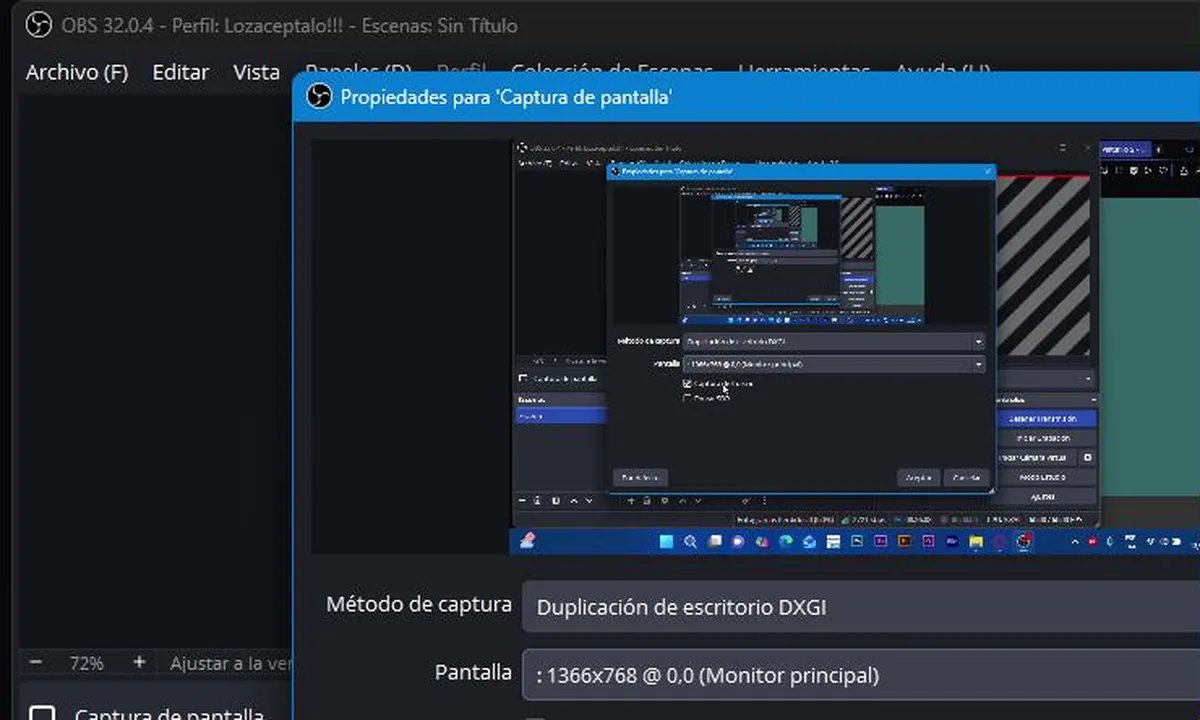Click the Método de captura label

click(419, 604)
